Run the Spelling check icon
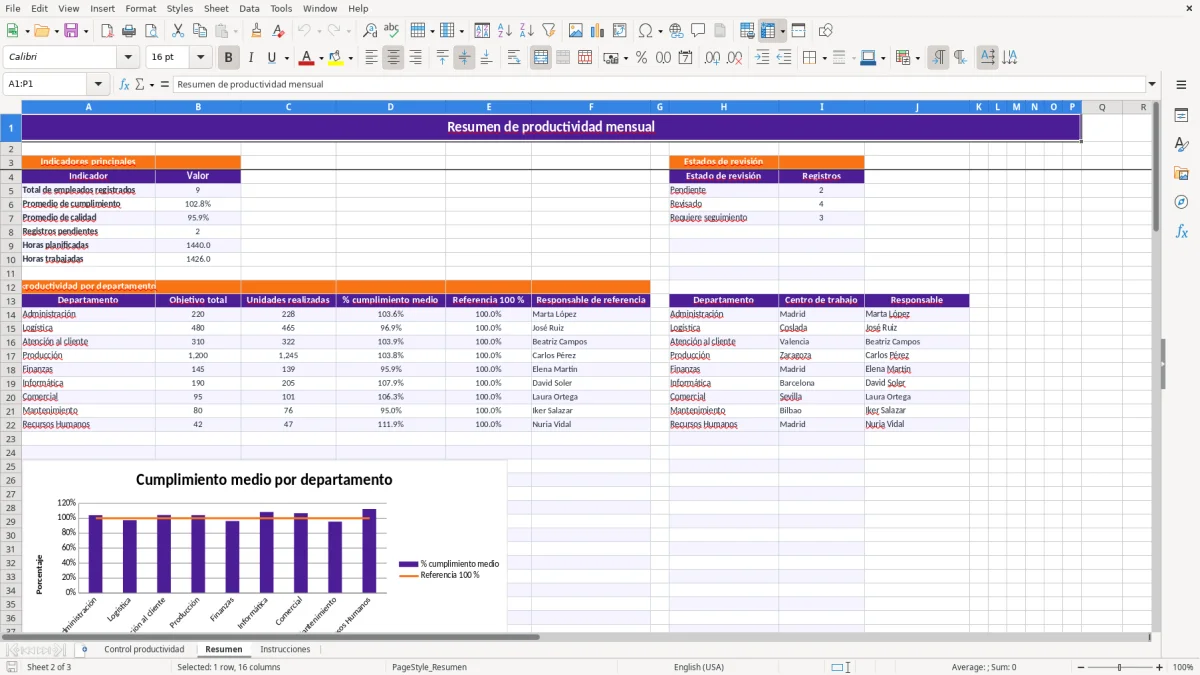The width and height of the screenshot is (1200, 675). pos(392,31)
